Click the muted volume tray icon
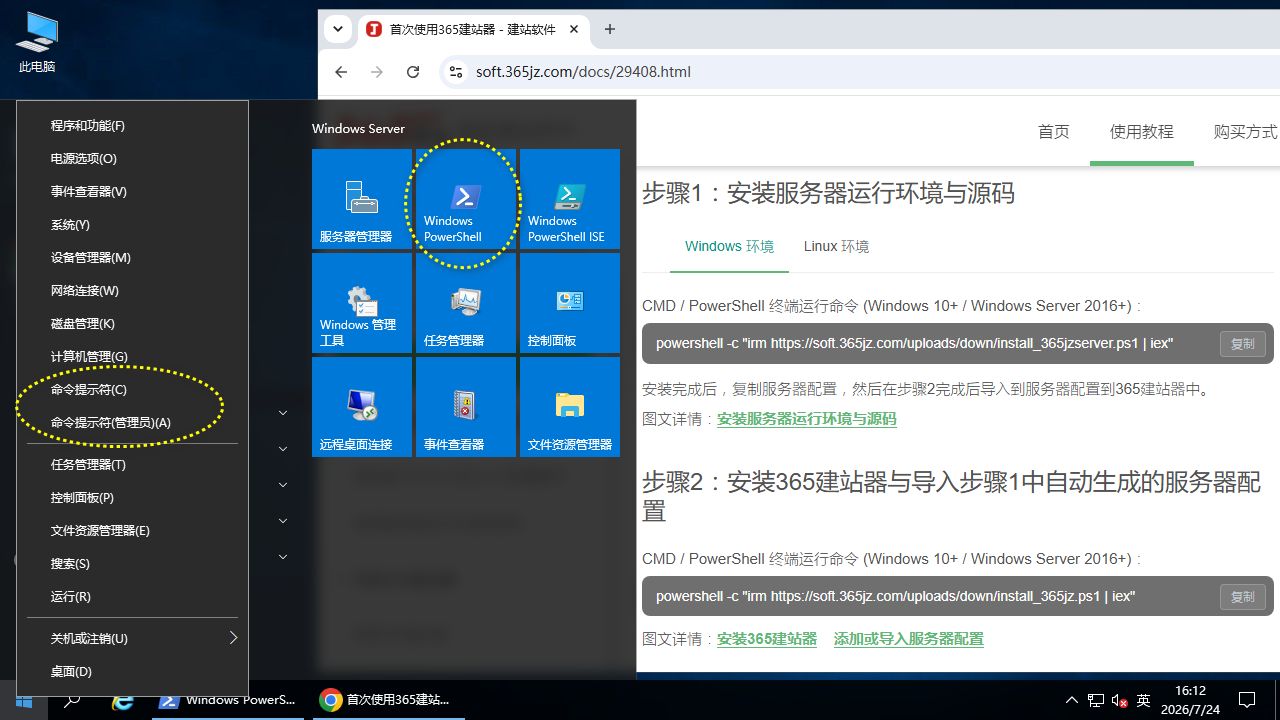This screenshot has height=720, width=1280. tap(1120, 700)
